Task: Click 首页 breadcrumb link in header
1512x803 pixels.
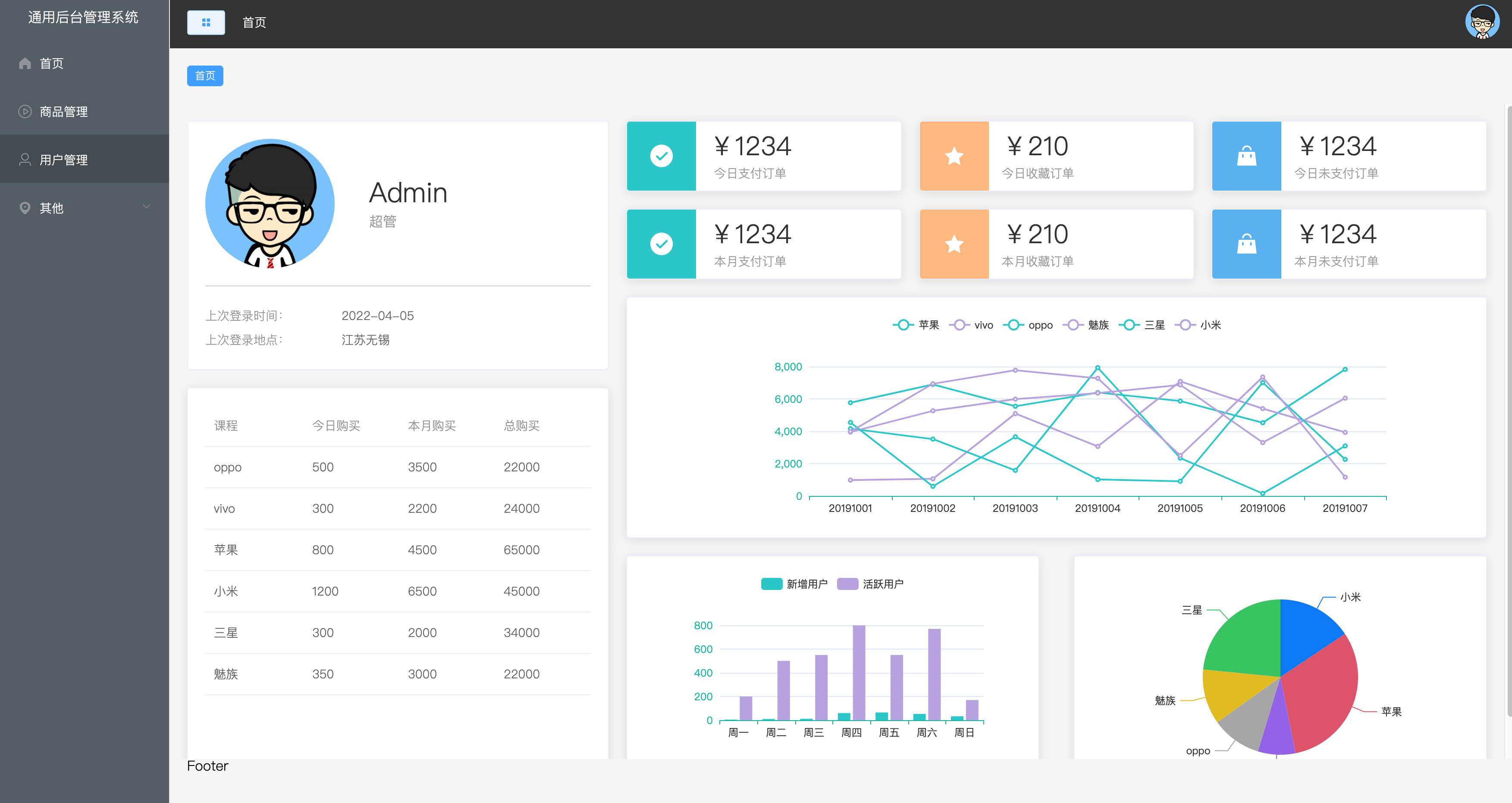Action: click(254, 22)
